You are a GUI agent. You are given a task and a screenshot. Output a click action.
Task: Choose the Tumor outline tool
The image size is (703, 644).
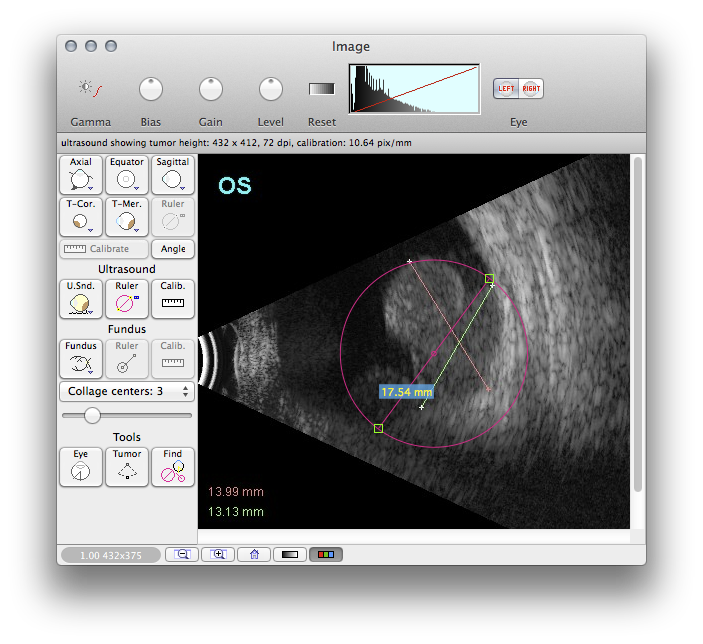pyautogui.click(x=127, y=467)
